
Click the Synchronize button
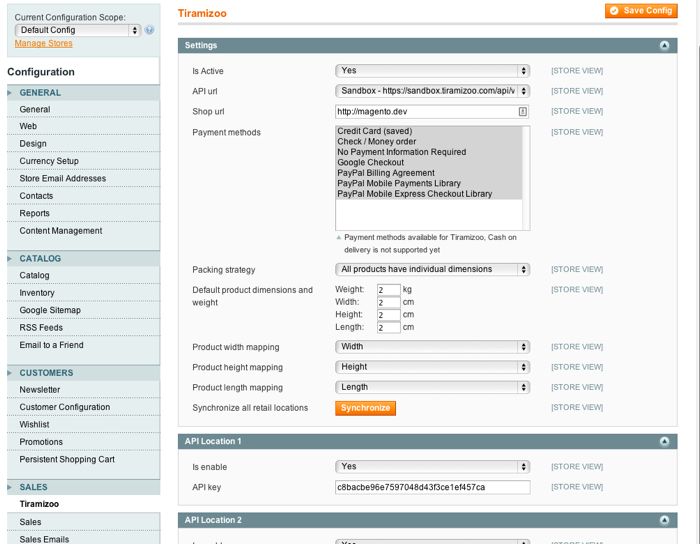coord(365,408)
